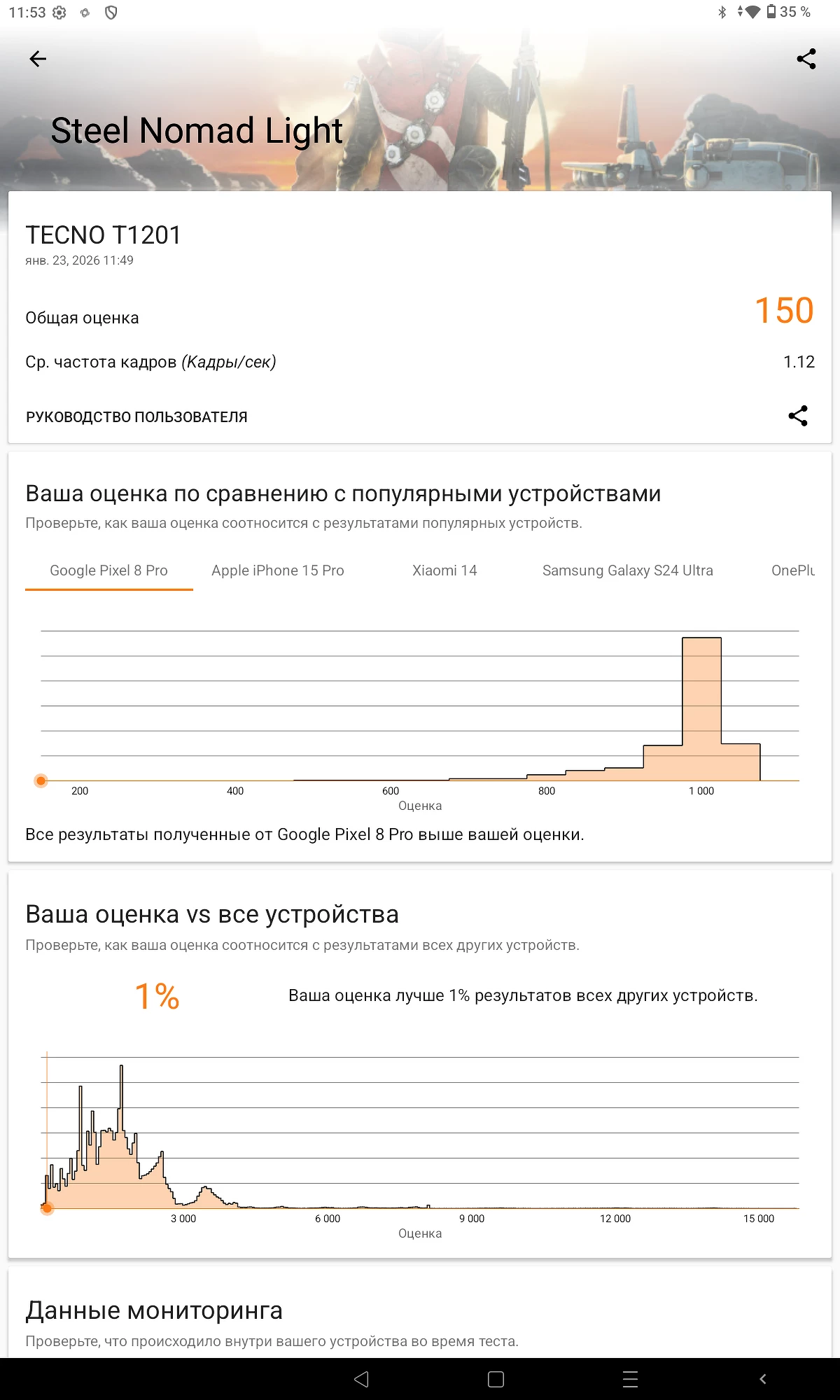This screenshot has height=1400, width=840.
Task: Open the partially visible OnePlus tab
Action: (792, 570)
